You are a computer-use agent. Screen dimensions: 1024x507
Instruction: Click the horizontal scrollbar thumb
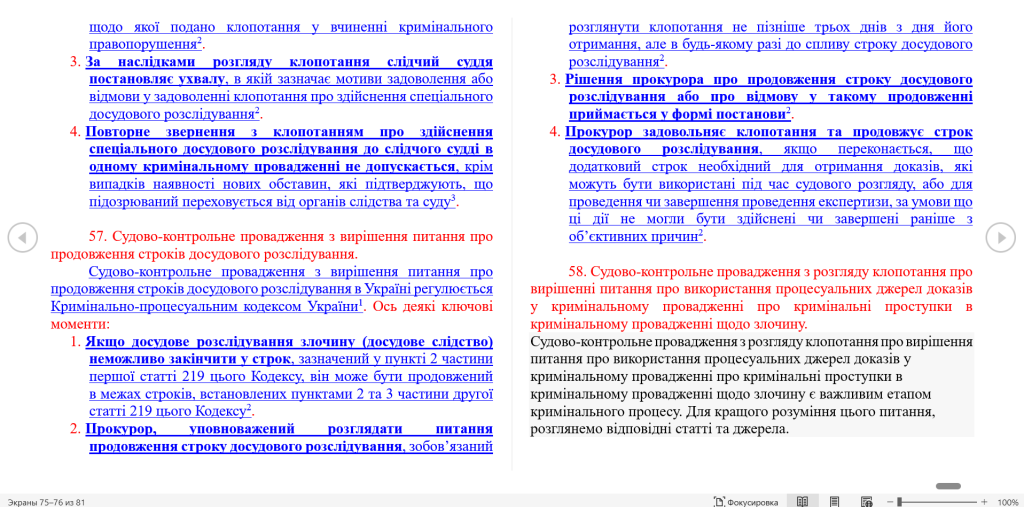tap(948, 486)
